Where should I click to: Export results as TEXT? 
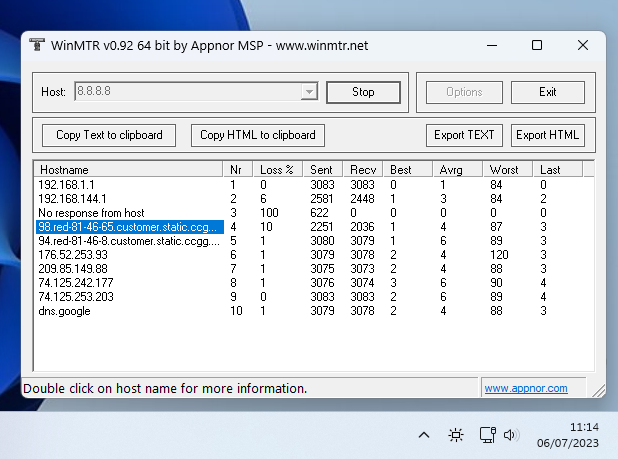(464, 135)
